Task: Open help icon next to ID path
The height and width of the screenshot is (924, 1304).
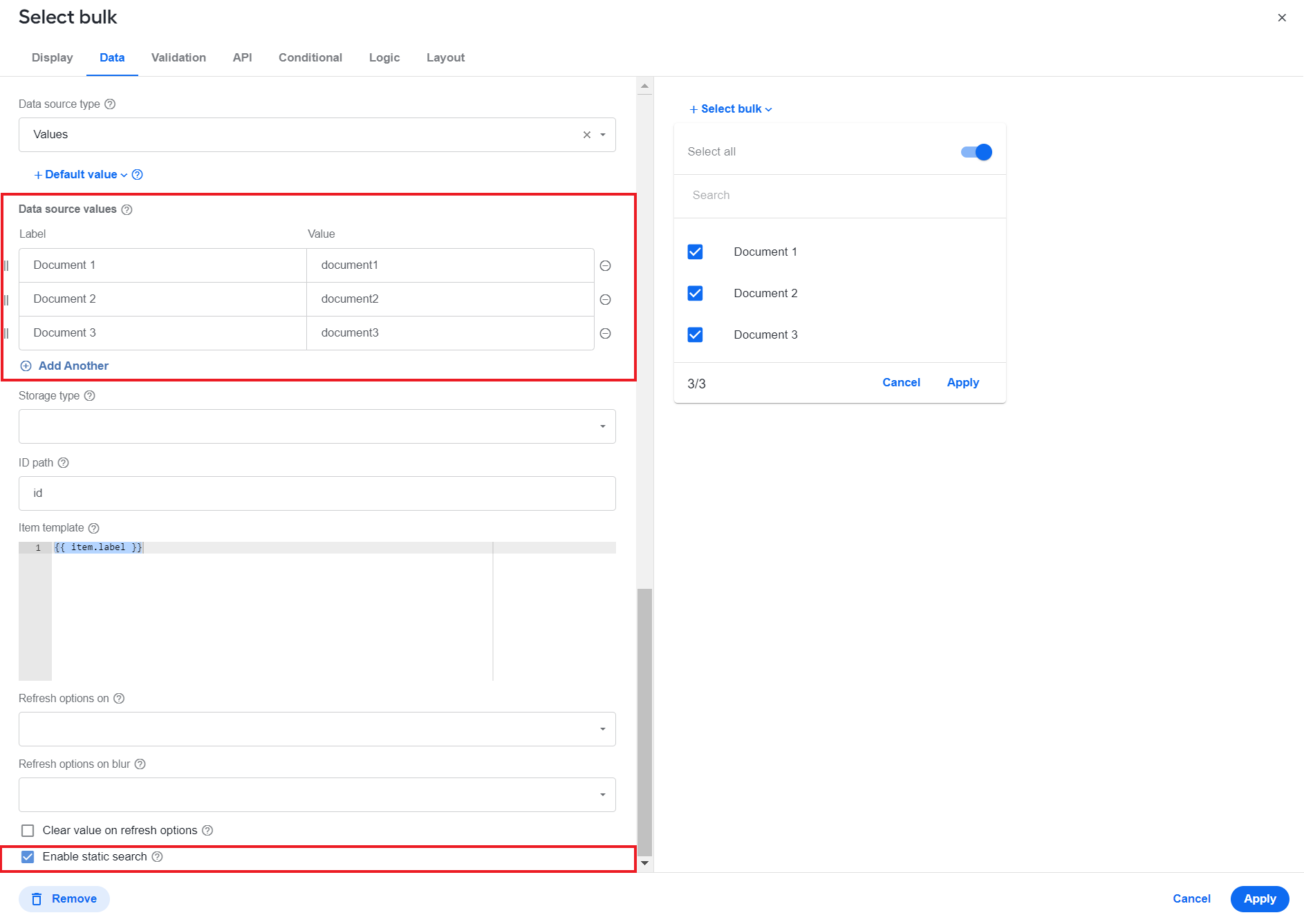Action: tap(63, 463)
